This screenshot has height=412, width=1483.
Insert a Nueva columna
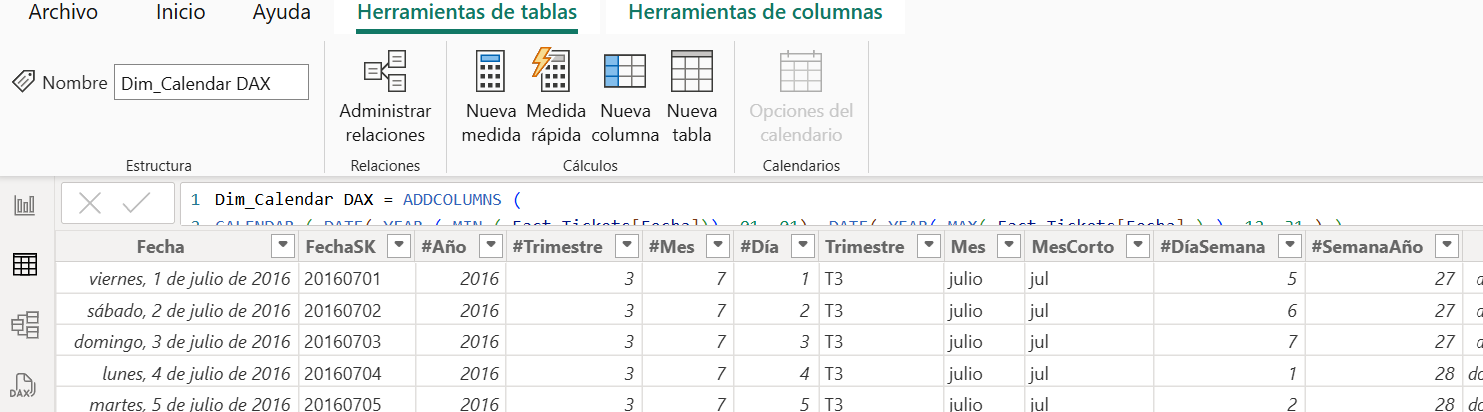tap(625, 98)
